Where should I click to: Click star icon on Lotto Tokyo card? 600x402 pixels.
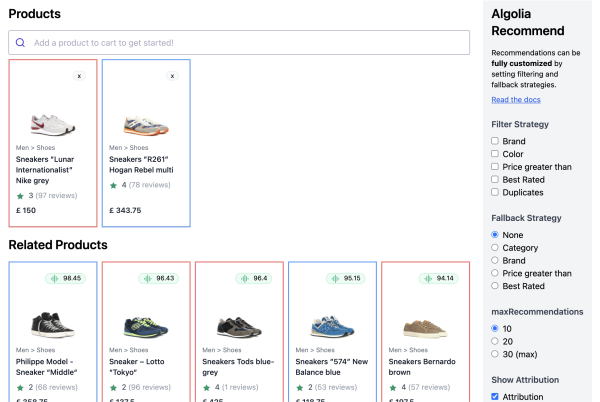[113, 387]
